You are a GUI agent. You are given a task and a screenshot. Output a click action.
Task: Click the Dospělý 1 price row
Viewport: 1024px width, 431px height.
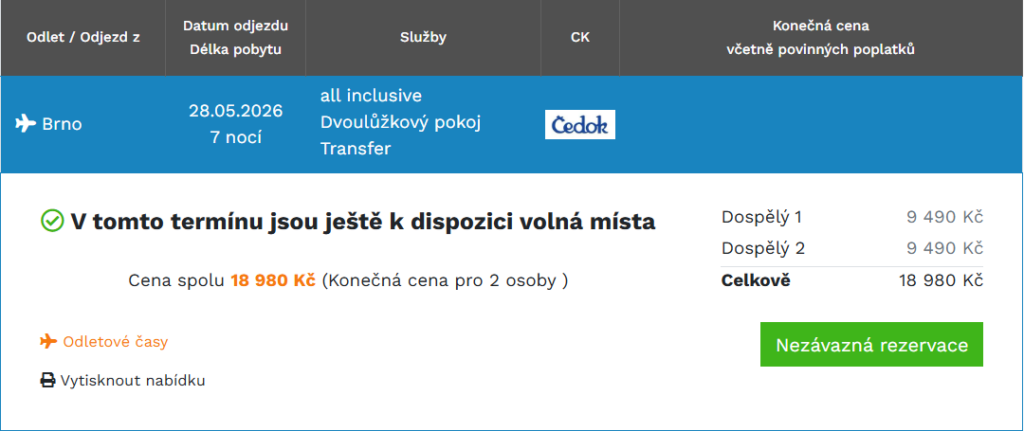(852, 217)
